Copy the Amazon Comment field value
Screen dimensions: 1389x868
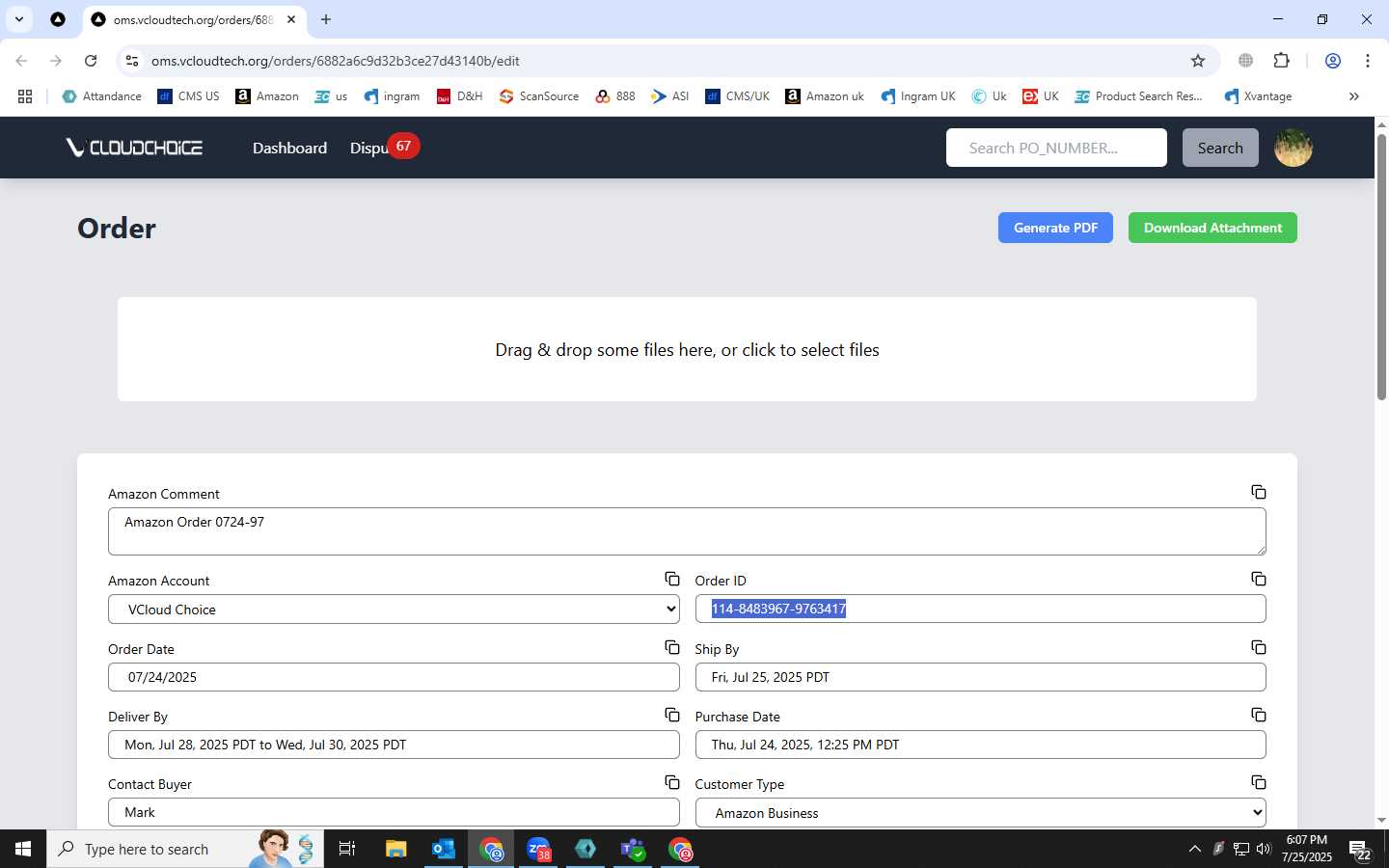pos(1259,492)
